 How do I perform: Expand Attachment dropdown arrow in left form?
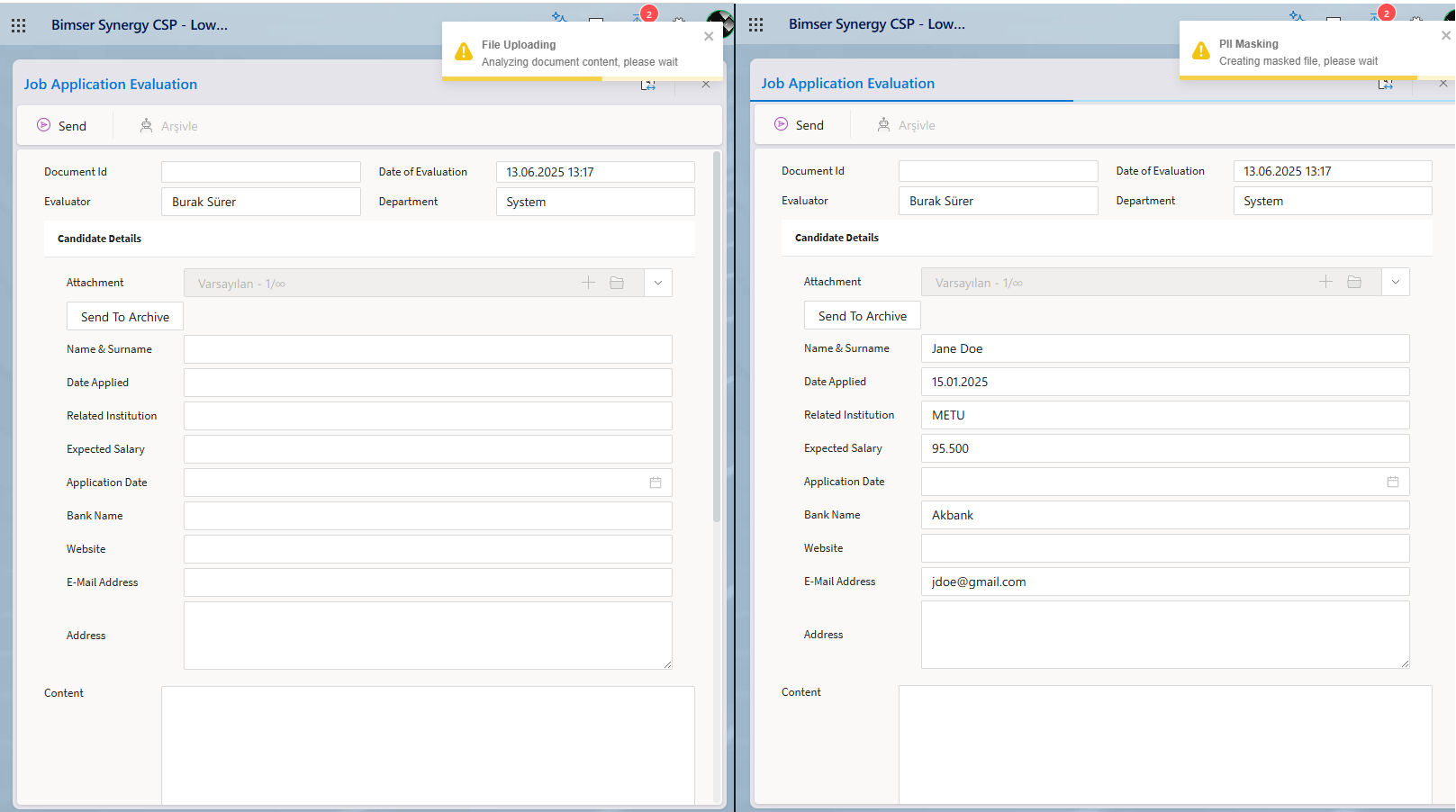658,283
